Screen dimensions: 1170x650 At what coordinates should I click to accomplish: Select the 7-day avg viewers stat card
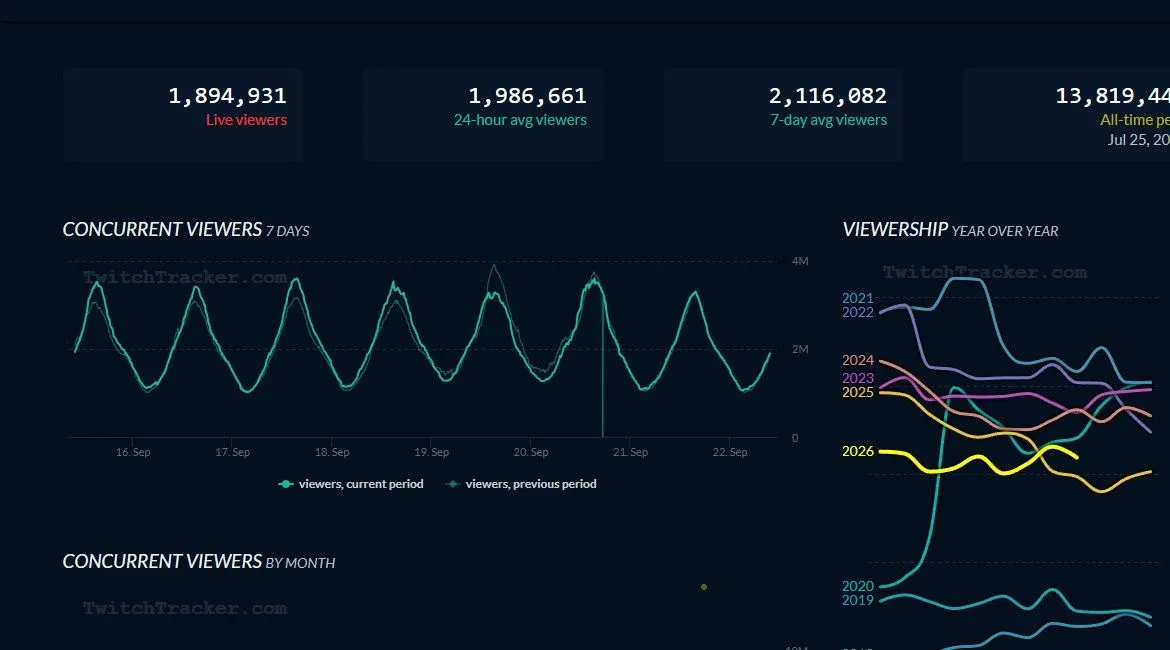point(783,115)
